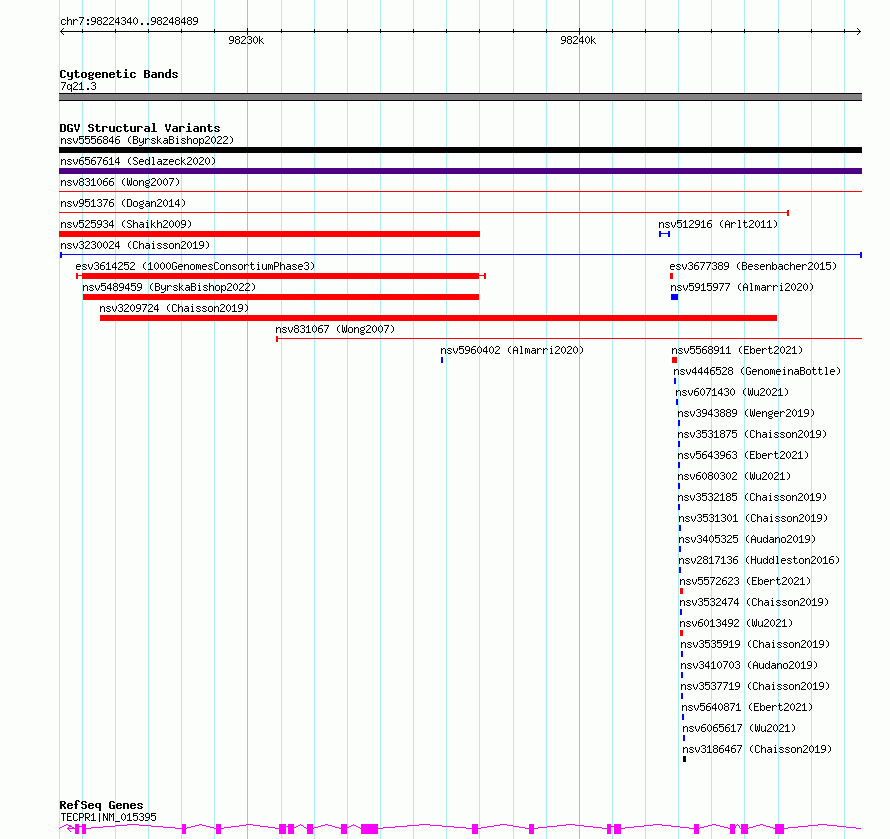Open nsv3532185 (Chaisson2019) label
The width and height of the screenshot is (890, 839).
[x=752, y=497]
